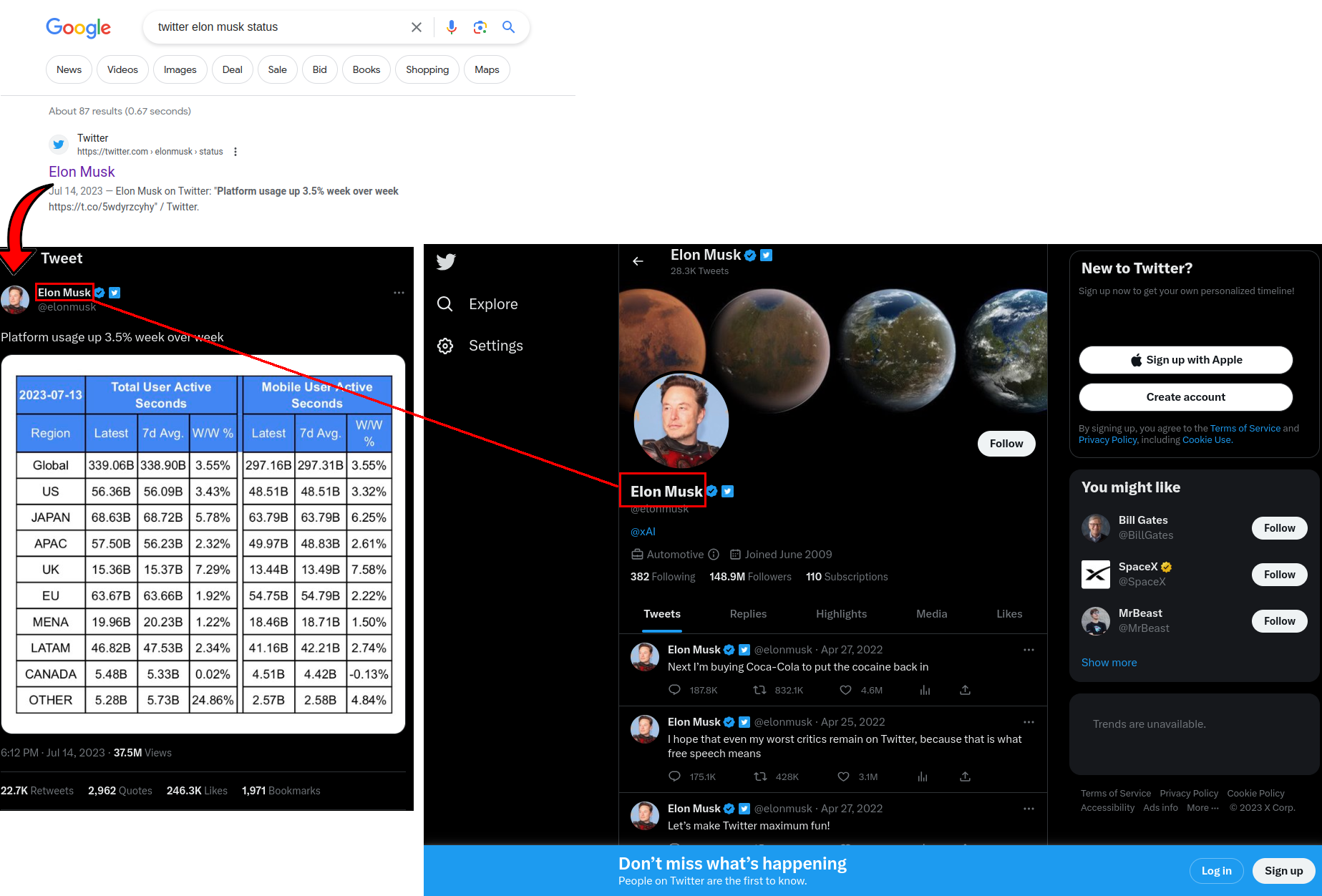The image size is (1322, 896).
Task: View the 148.9M Followers list
Action: coord(750,577)
